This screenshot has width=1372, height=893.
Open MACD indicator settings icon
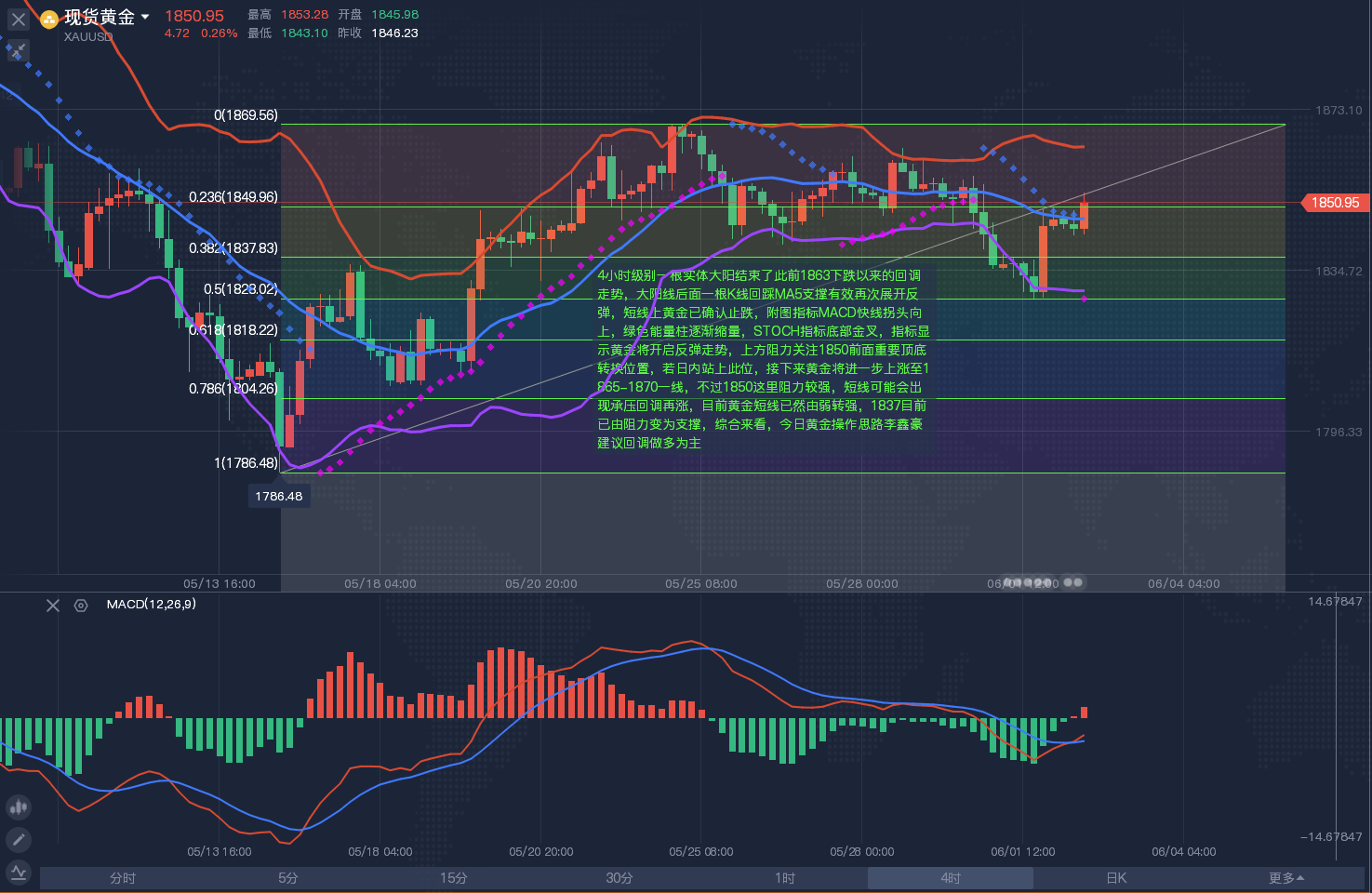(x=81, y=606)
